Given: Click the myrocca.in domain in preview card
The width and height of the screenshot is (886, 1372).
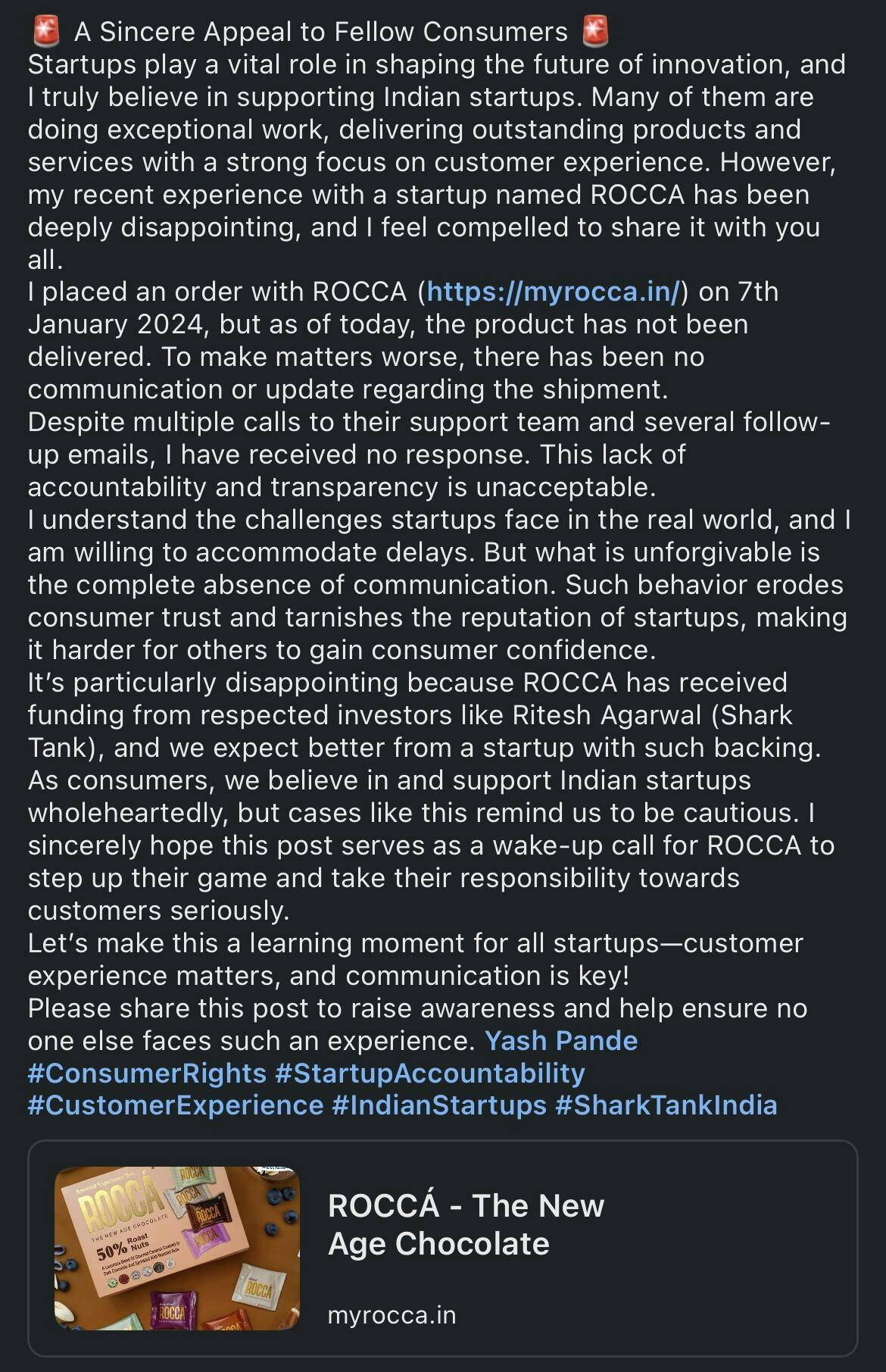Looking at the screenshot, I should (x=392, y=1316).
